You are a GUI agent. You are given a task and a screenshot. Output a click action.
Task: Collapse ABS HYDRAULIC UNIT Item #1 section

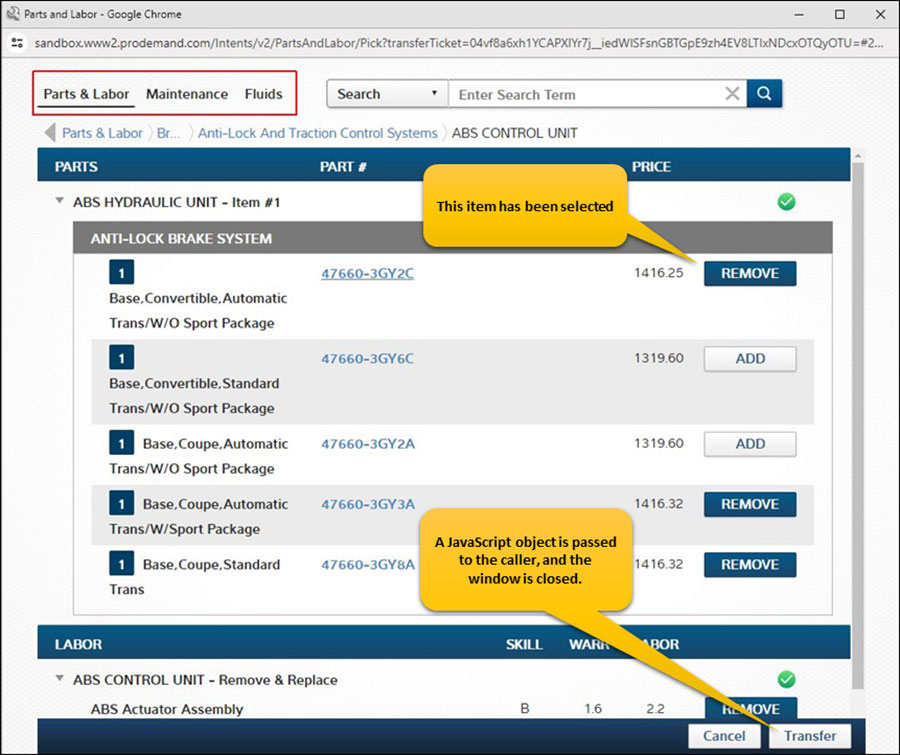click(x=60, y=203)
